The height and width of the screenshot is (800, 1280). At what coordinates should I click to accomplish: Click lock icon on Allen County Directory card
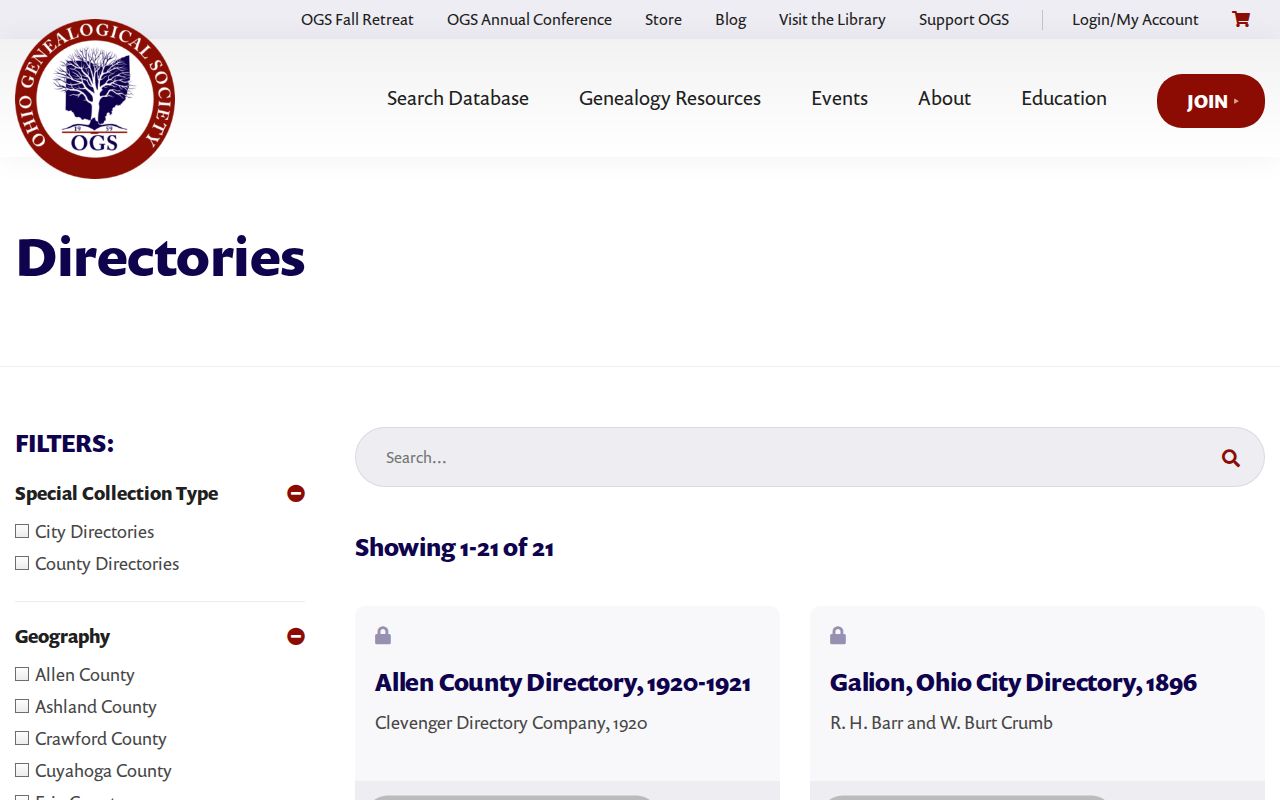pos(383,635)
